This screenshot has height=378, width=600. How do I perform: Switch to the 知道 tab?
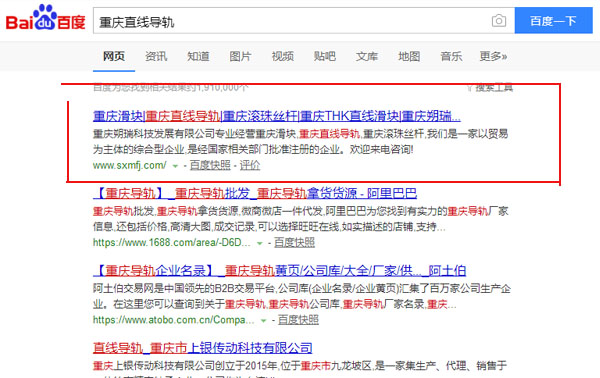198,56
